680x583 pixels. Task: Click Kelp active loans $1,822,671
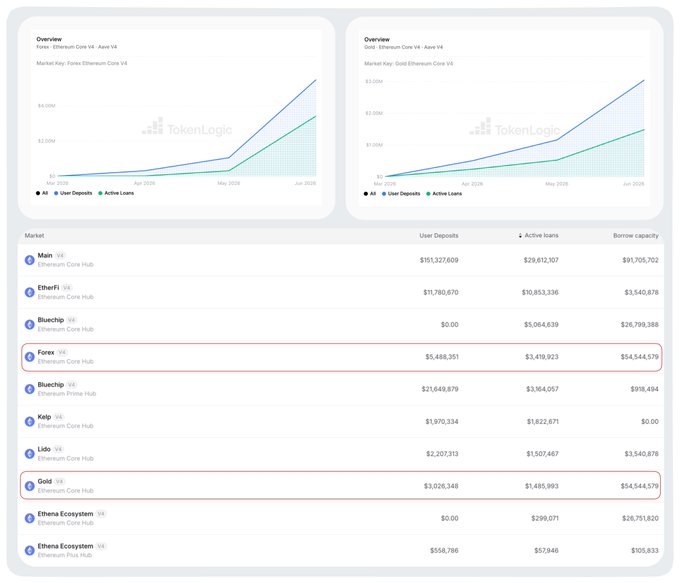pyautogui.click(x=543, y=422)
